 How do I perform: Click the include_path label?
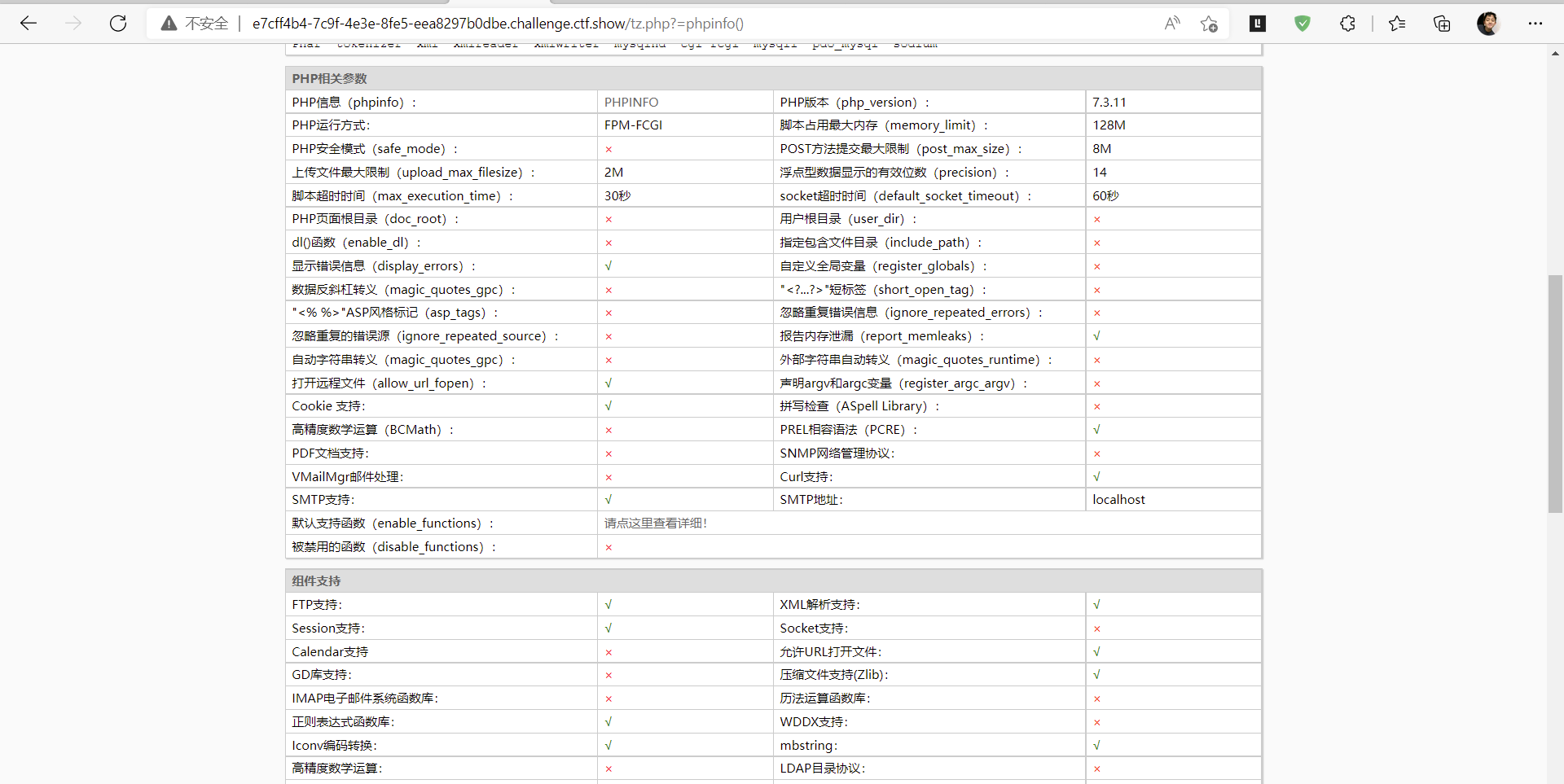click(881, 243)
